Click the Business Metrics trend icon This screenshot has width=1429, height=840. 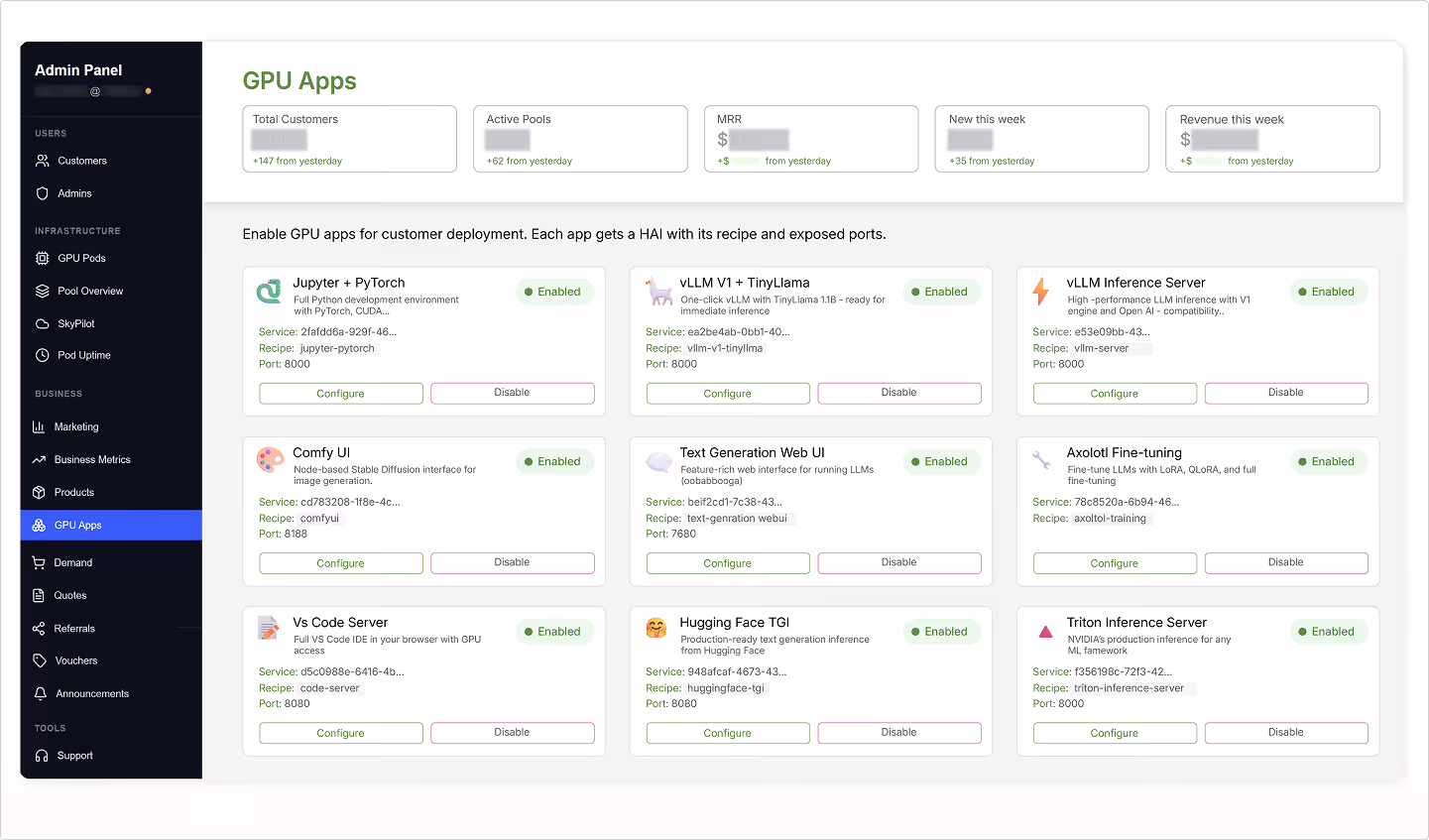tap(39, 459)
